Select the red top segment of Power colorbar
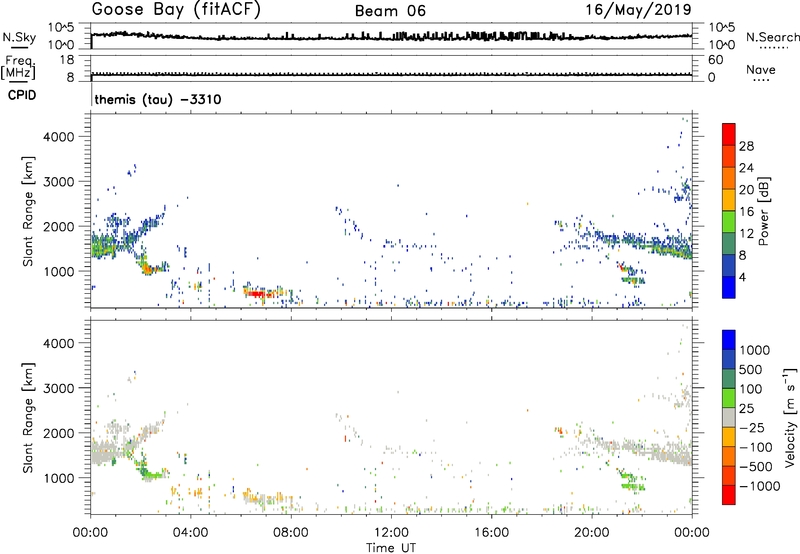The width and height of the screenshot is (800, 554). tap(729, 134)
